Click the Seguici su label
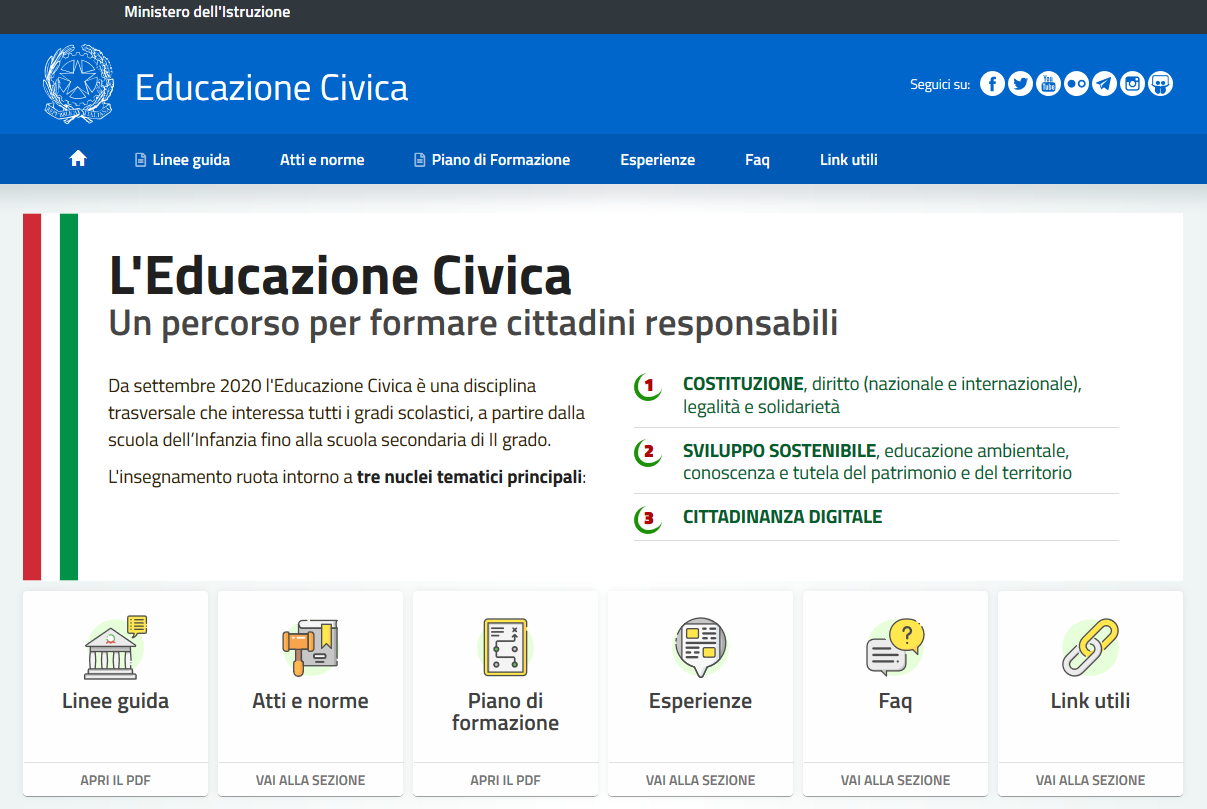This screenshot has height=809, width=1207. click(940, 85)
